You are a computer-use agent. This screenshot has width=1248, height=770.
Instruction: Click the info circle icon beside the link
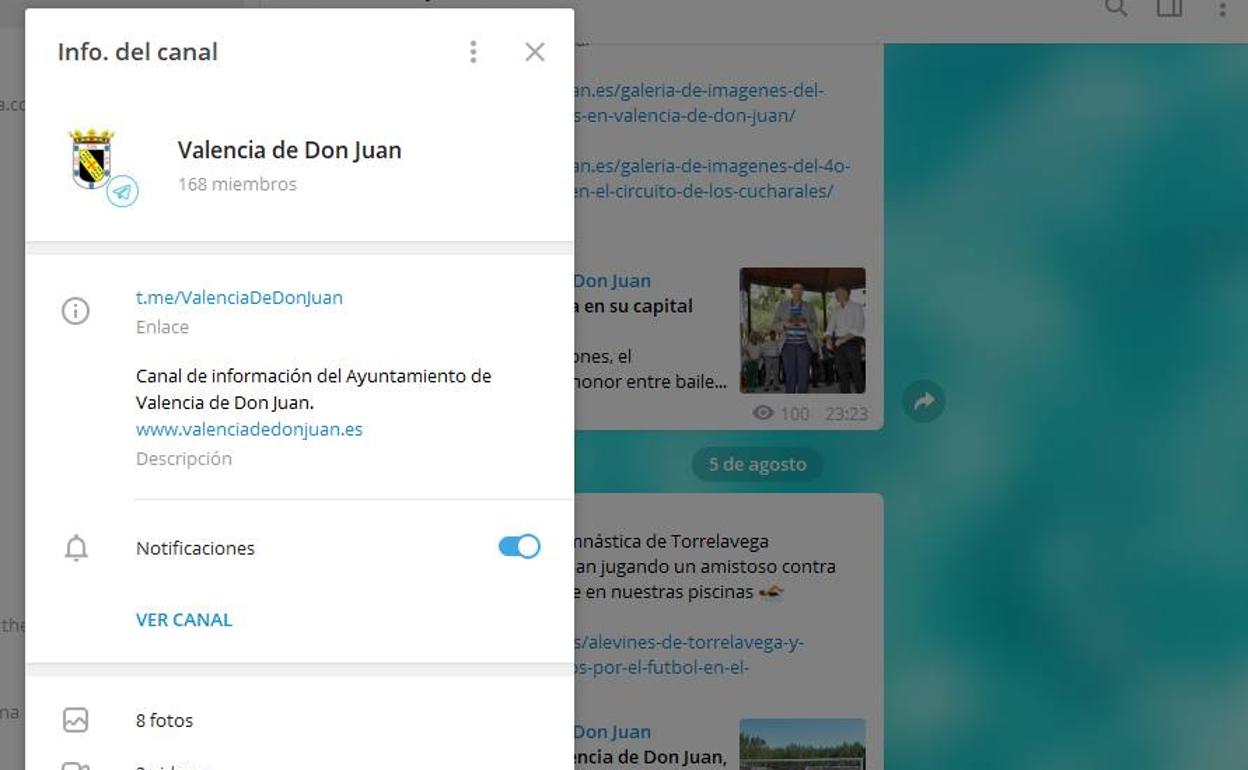click(75, 311)
